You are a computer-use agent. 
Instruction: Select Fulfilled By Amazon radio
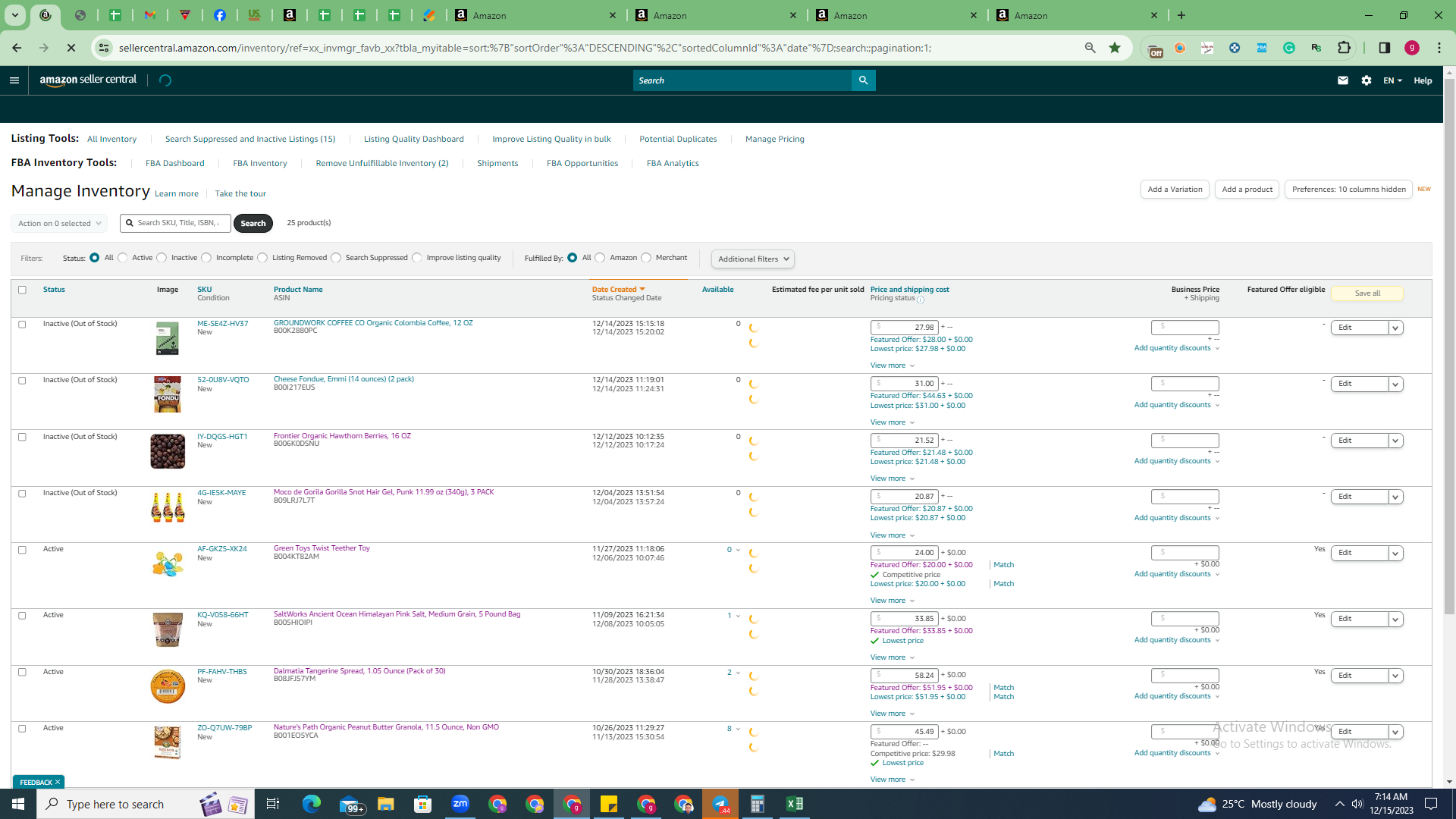click(x=601, y=258)
